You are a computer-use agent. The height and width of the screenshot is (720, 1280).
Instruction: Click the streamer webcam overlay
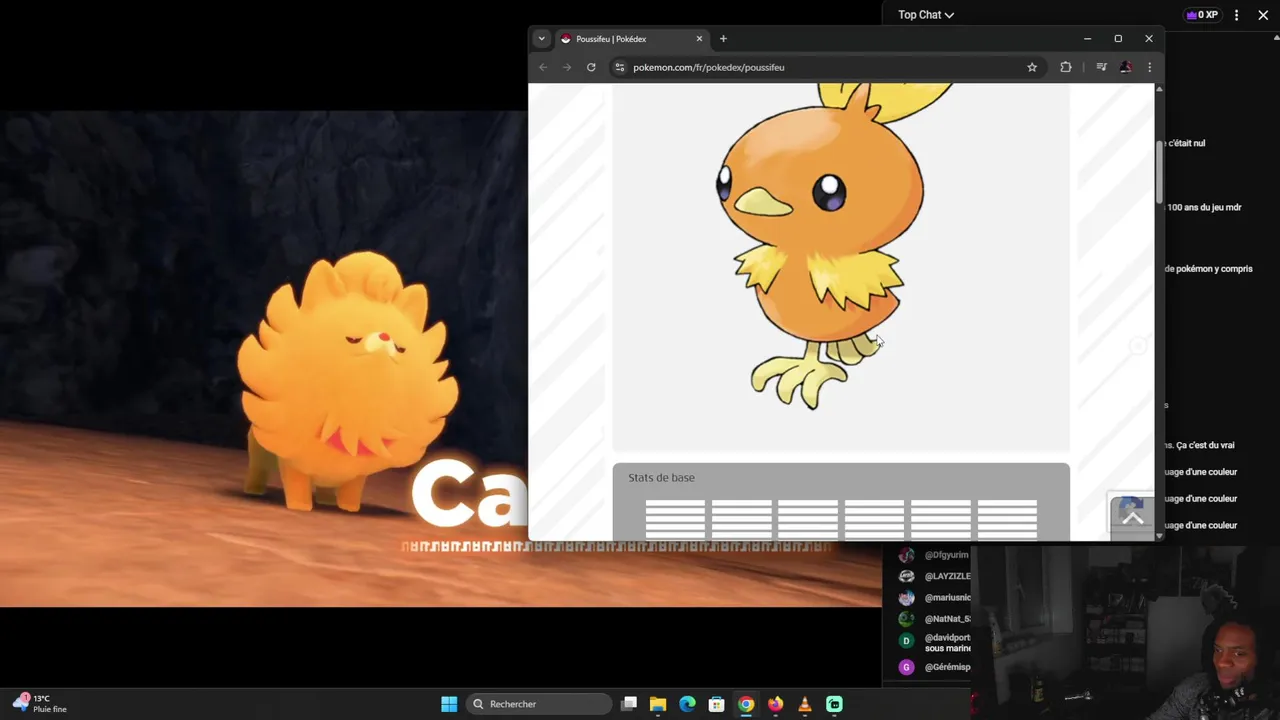point(1125,632)
